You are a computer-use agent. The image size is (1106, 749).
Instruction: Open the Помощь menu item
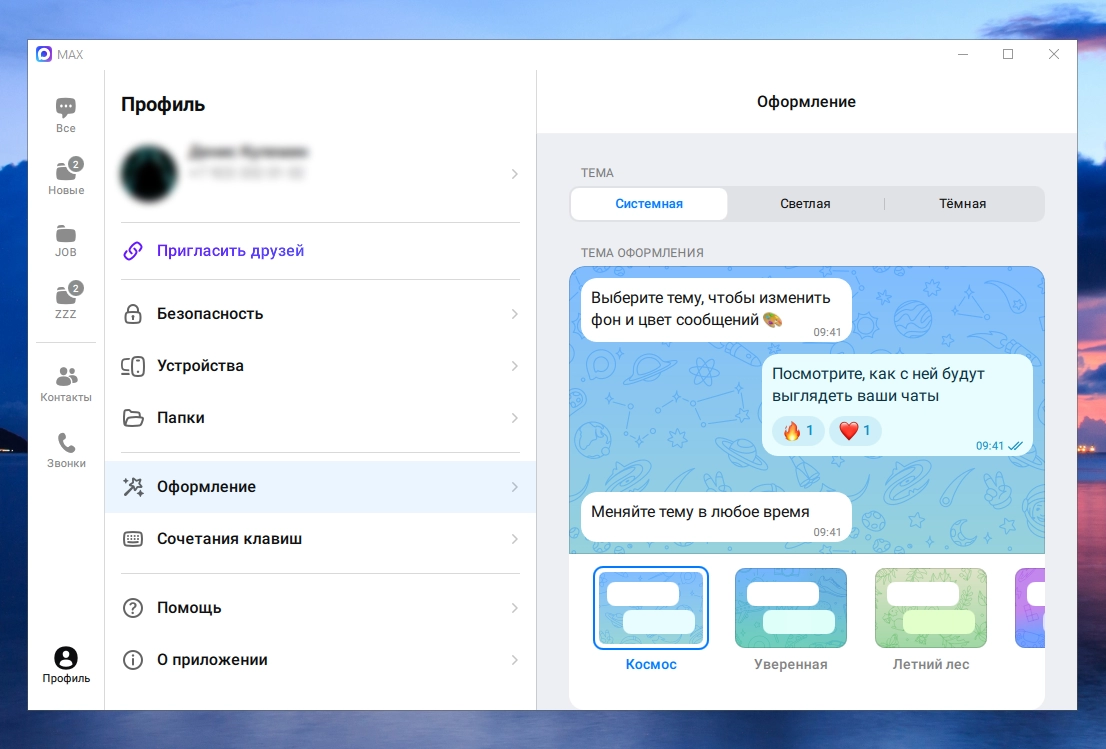coord(320,608)
